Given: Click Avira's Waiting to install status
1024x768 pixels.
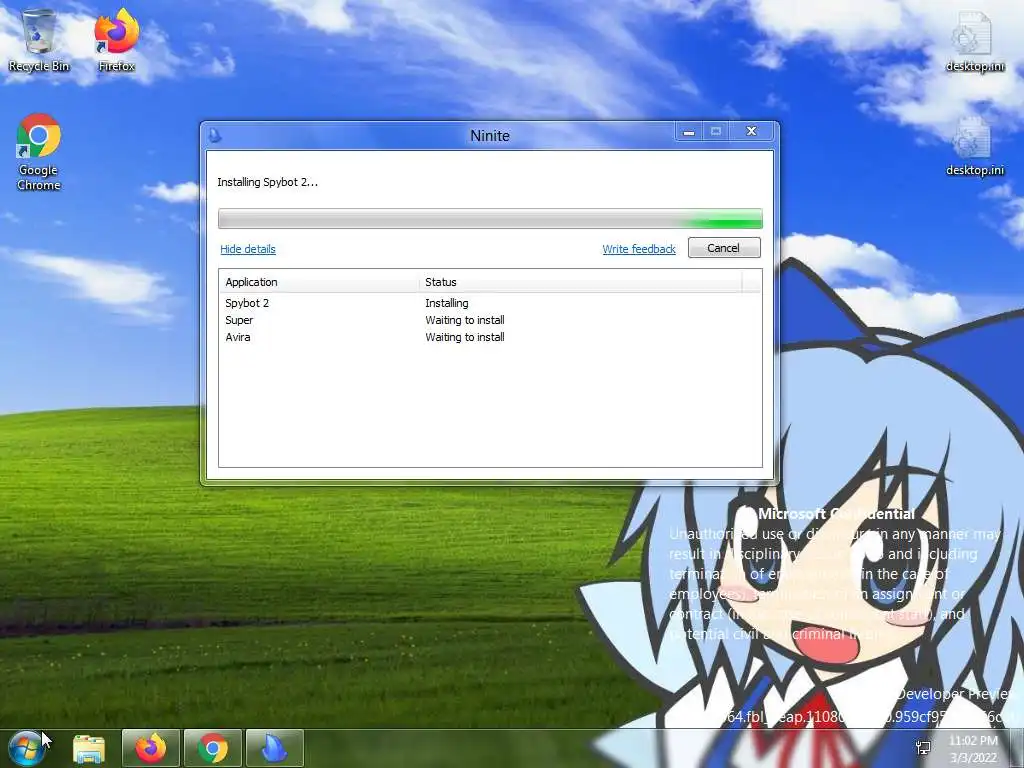Looking at the screenshot, I should click(464, 337).
